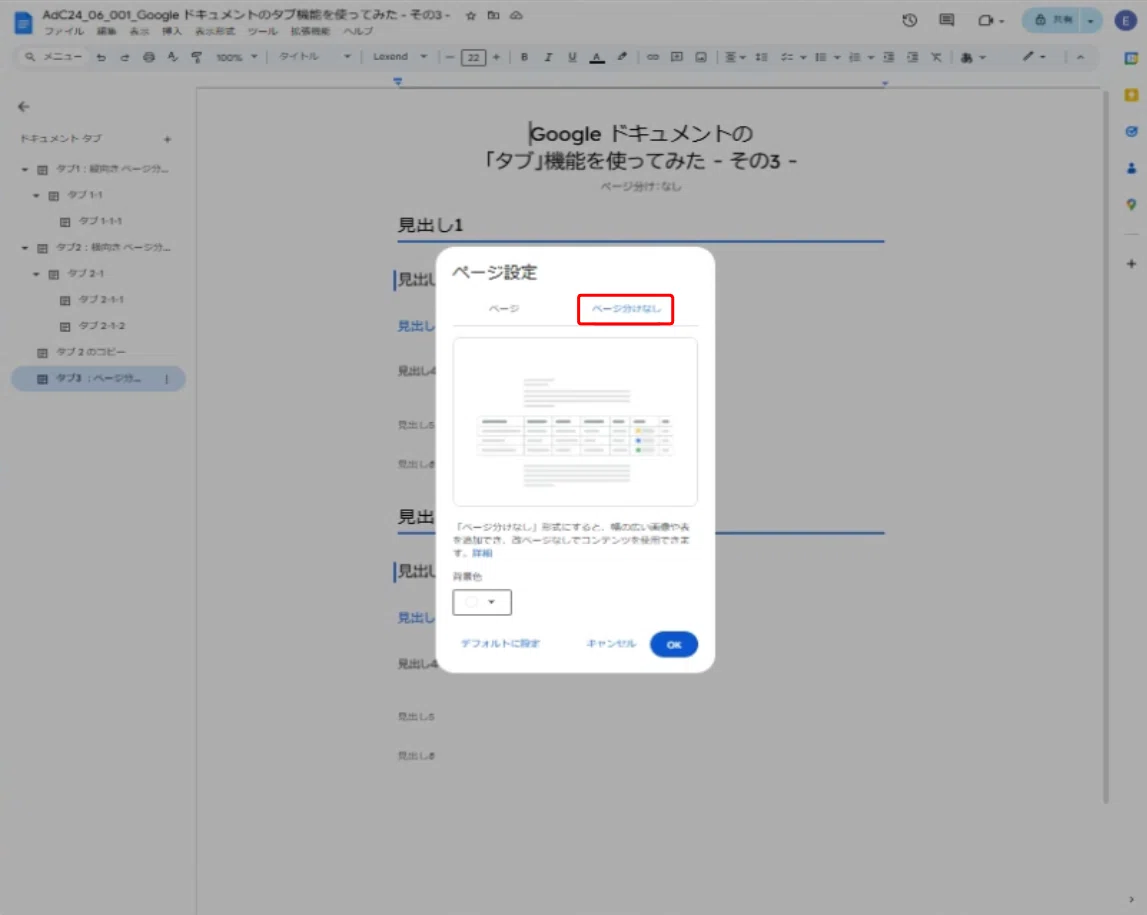The width and height of the screenshot is (1147, 915).
Task: Search the メニュー search box
Action: tap(53, 56)
